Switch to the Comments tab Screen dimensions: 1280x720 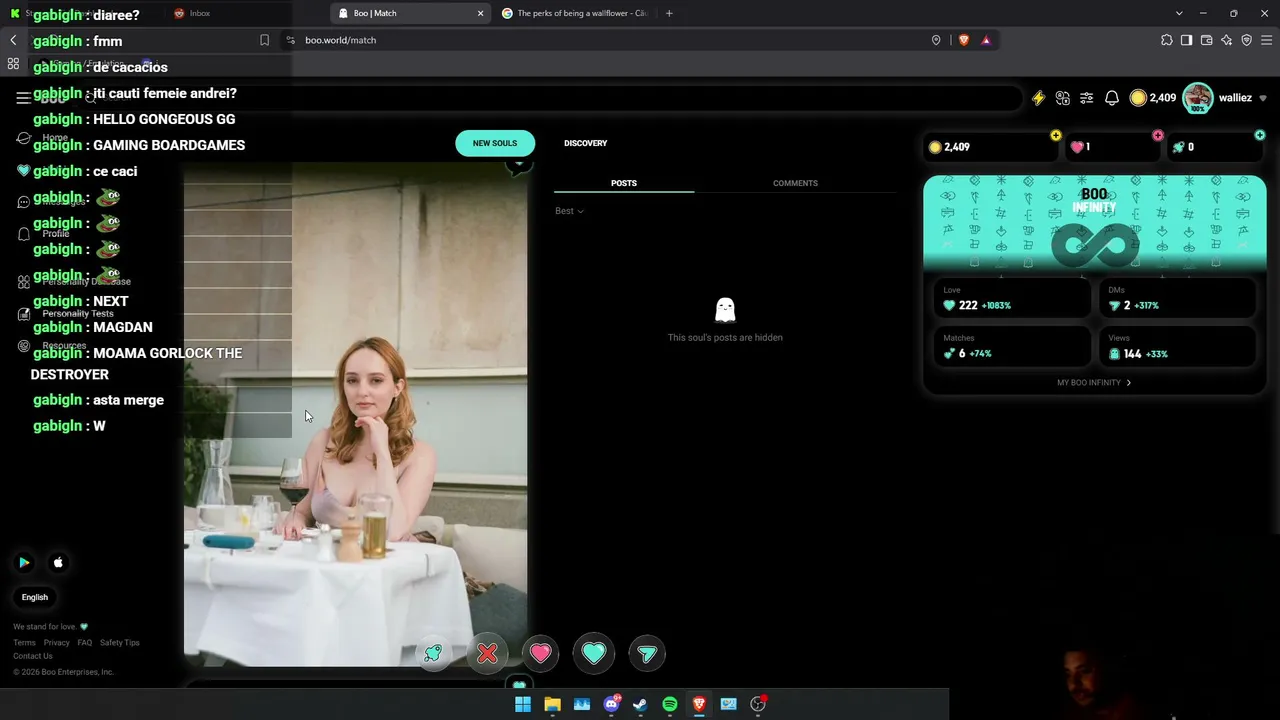coord(795,183)
